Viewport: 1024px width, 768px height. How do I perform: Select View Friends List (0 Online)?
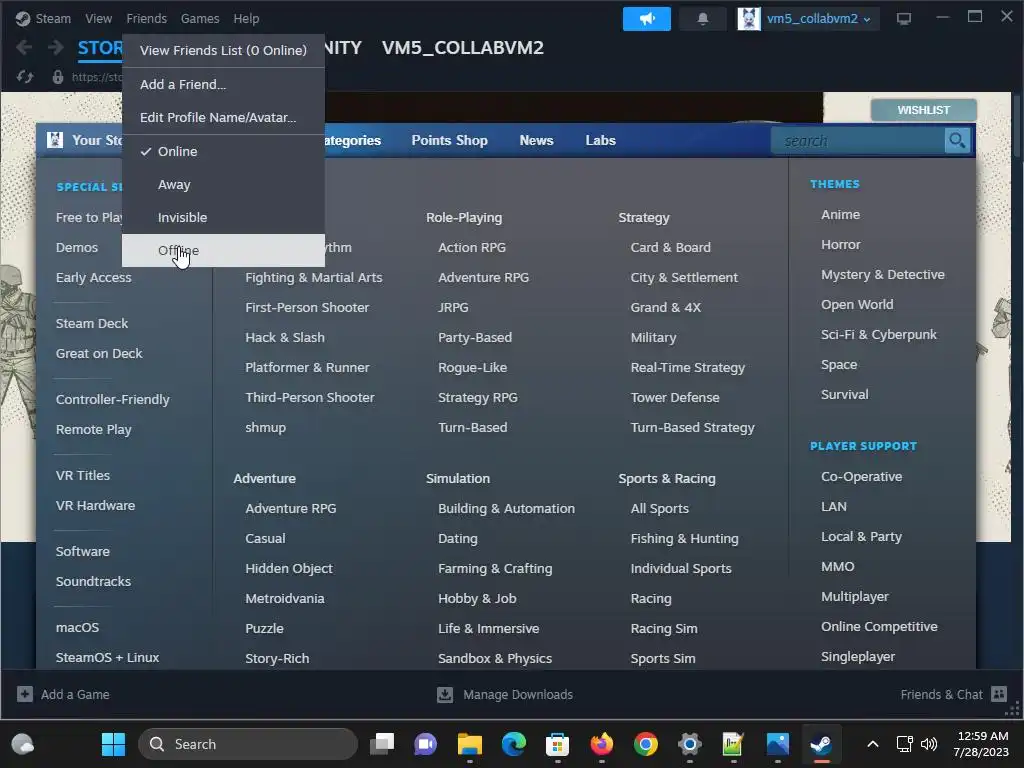(x=223, y=50)
